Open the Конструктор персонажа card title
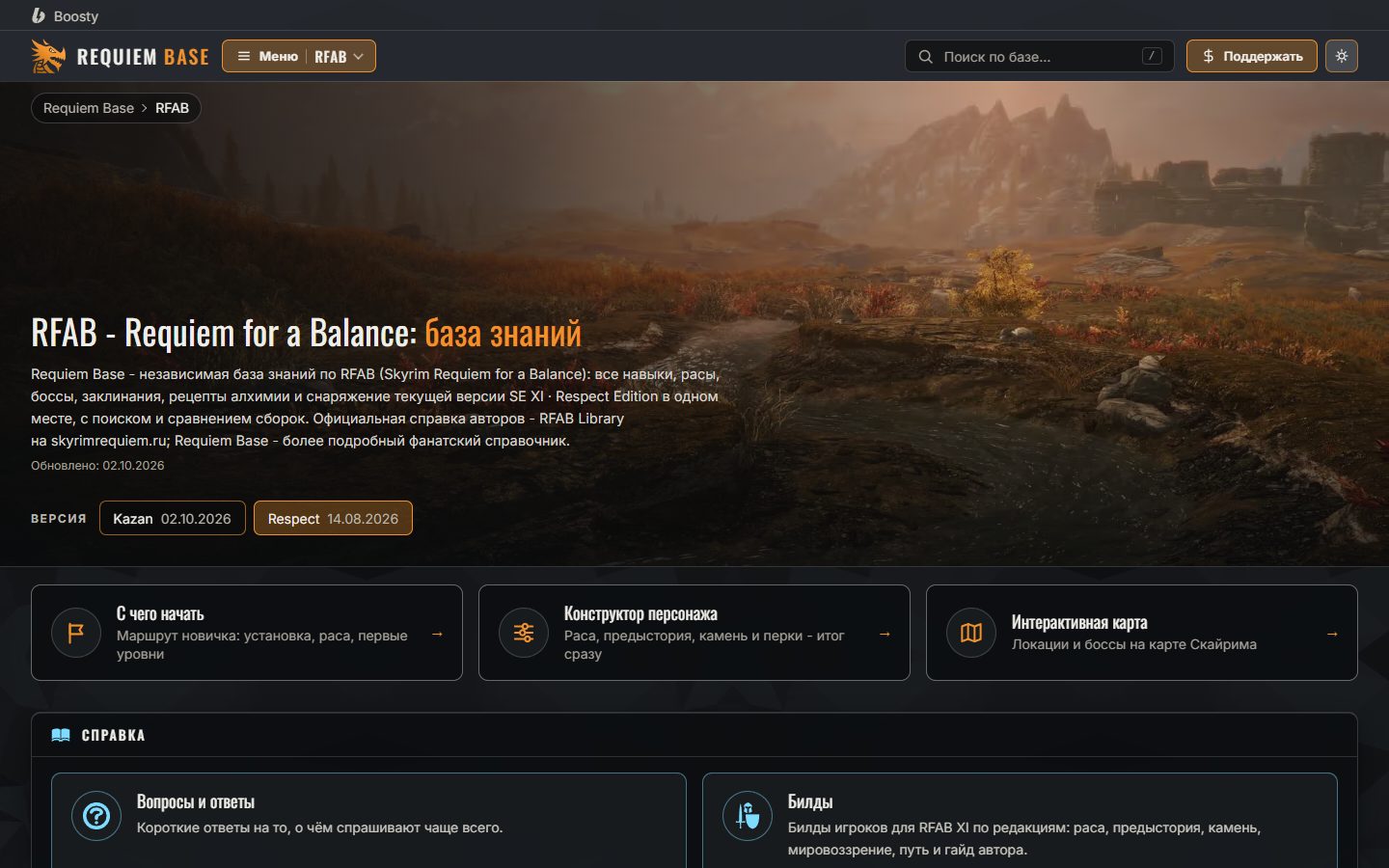The image size is (1389, 868). [x=640, y=613]
